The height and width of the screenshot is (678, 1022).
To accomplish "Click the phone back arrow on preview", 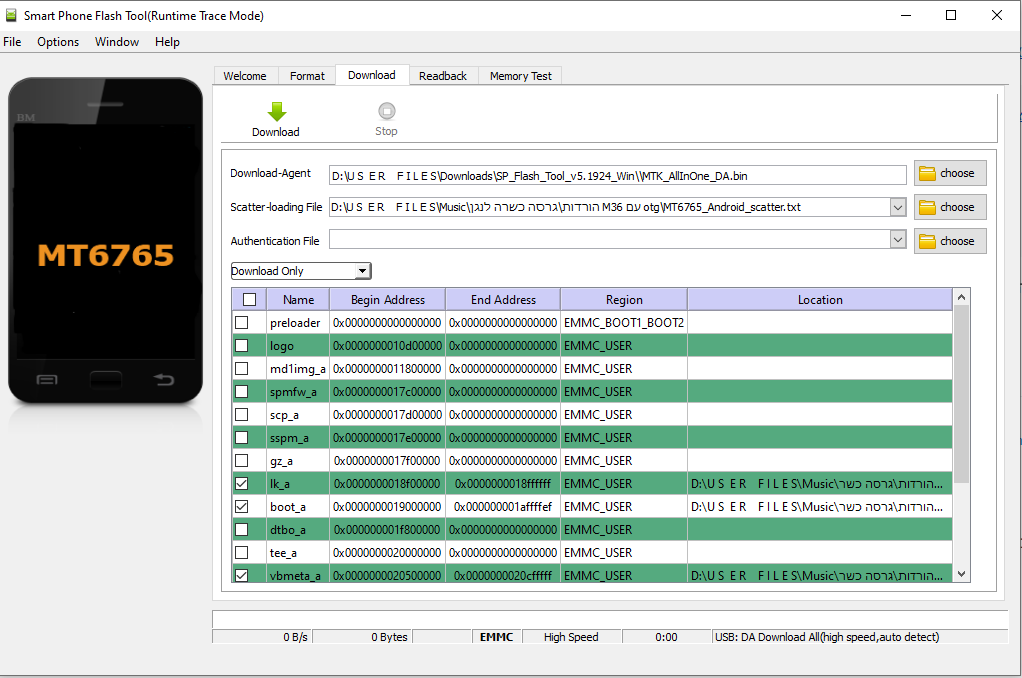I will click(163, 379).
